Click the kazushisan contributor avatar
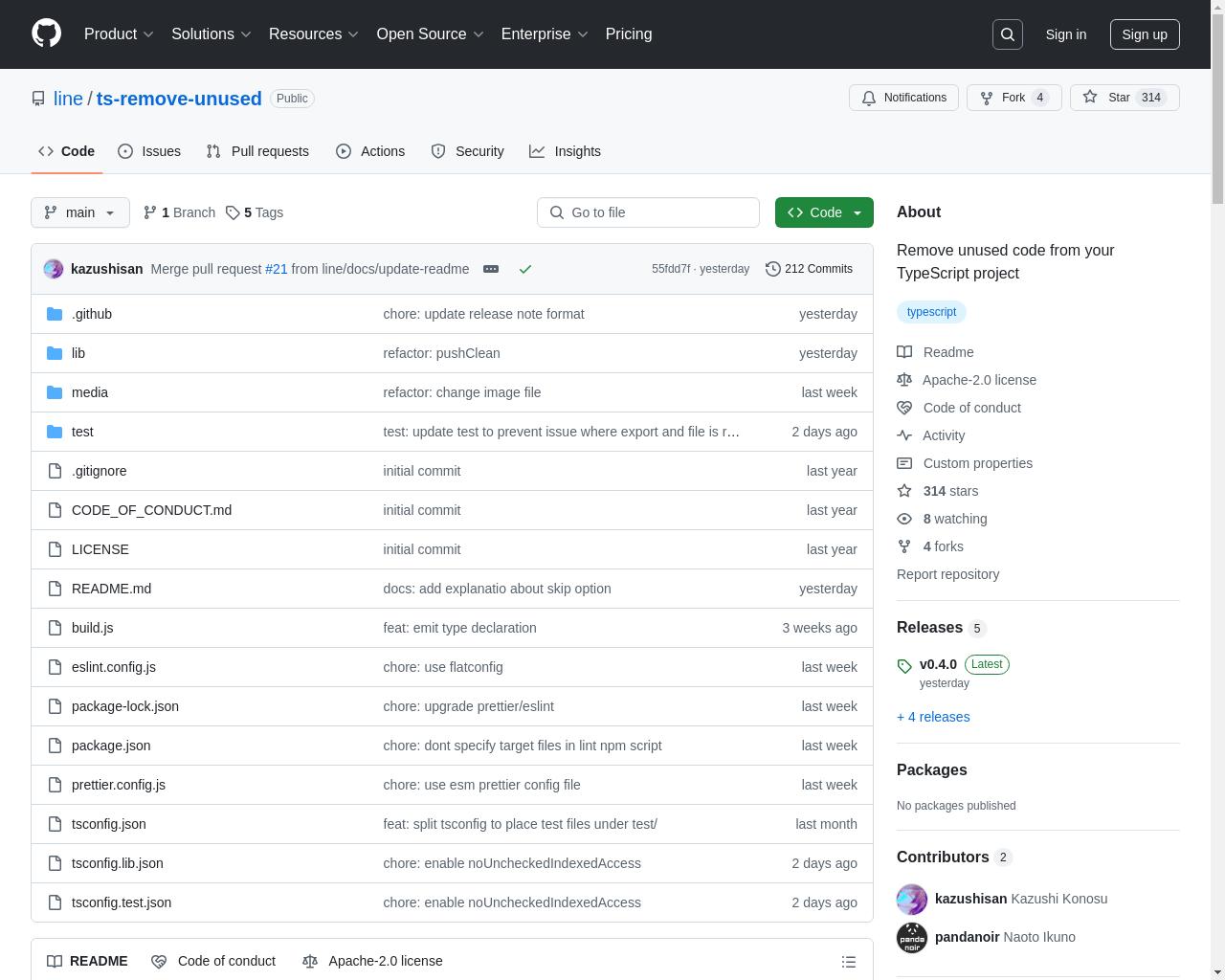This screenshot has height=980, width=1225. (912, 900)
